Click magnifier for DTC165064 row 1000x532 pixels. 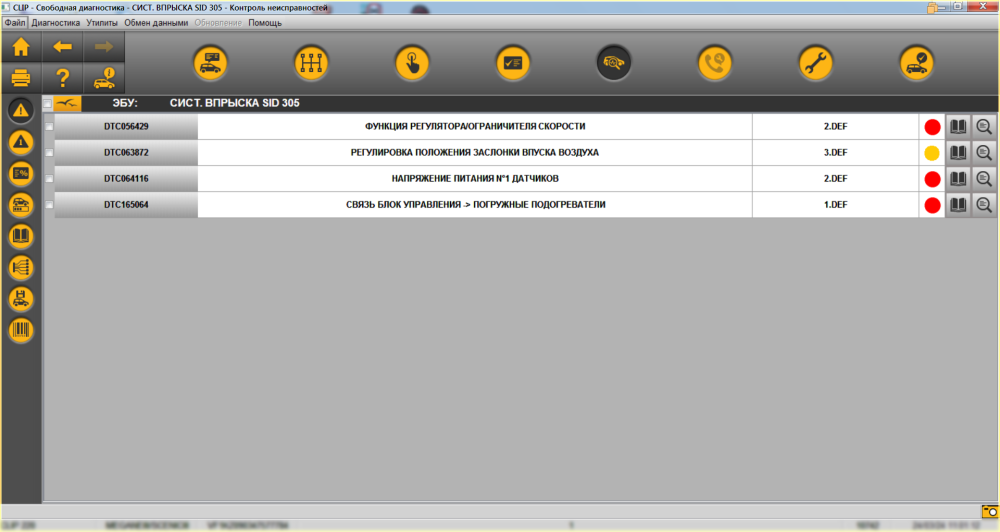[984, 205]
